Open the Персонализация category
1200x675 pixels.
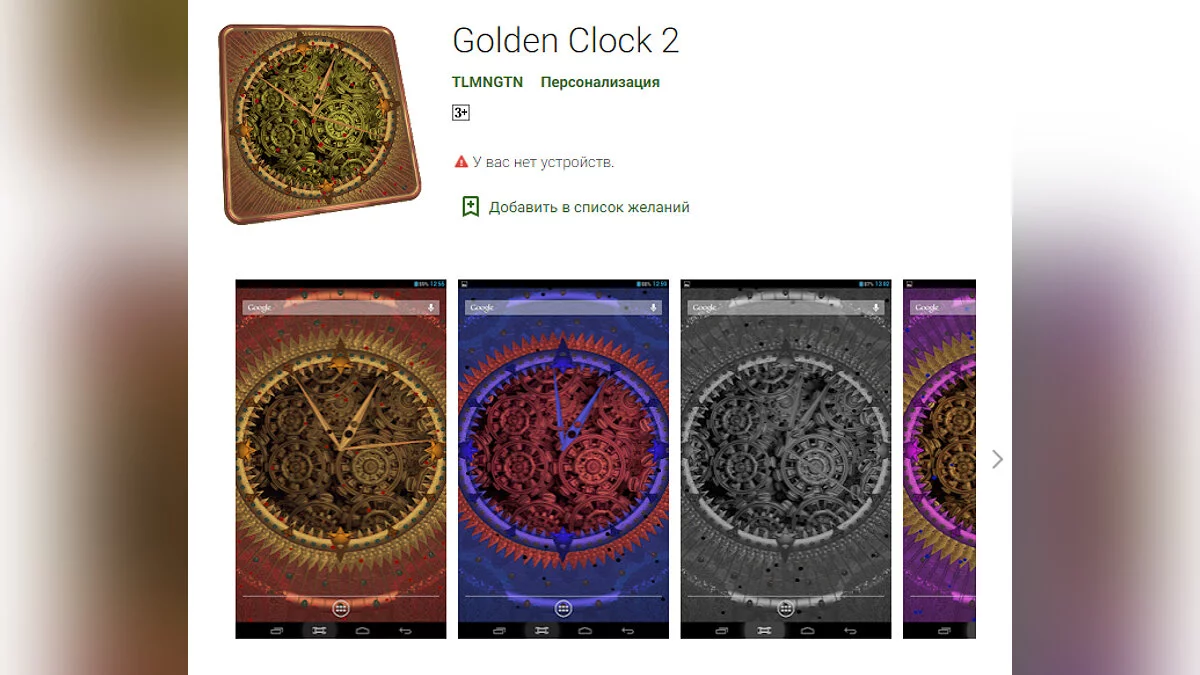coord(600,82)
